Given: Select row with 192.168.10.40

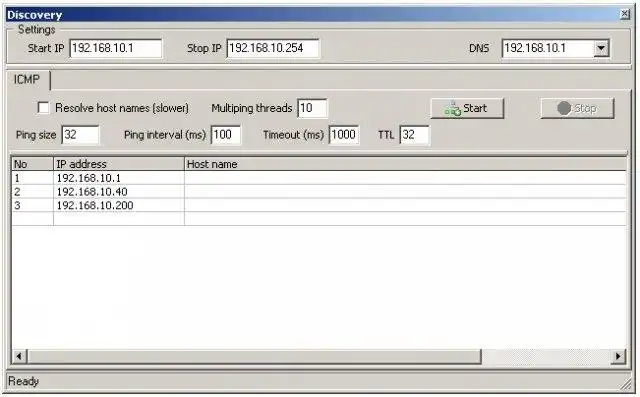Looking at the screenshot, I should click(319, 192).
